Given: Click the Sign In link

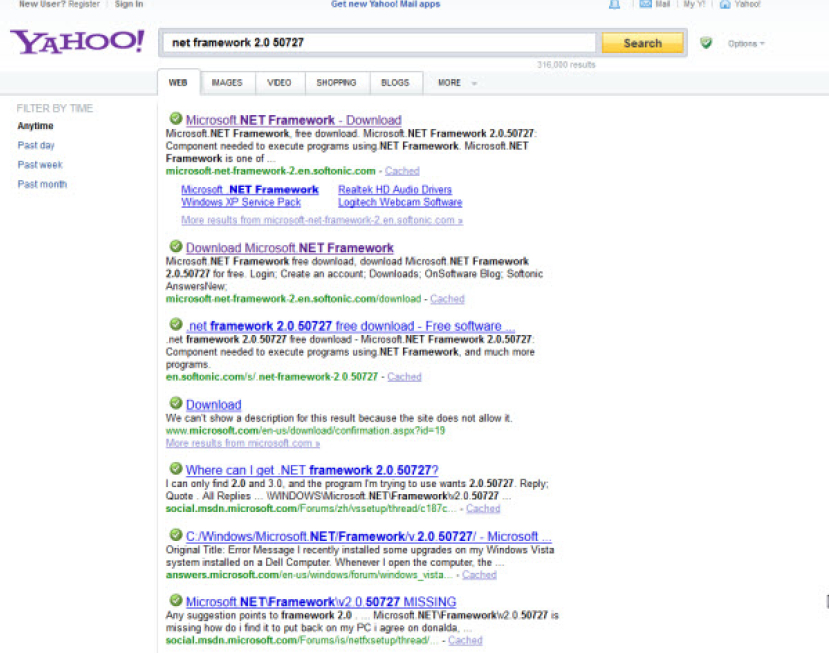Looking at the screenshot, I should pyautogui.click(x=129, y=5).
